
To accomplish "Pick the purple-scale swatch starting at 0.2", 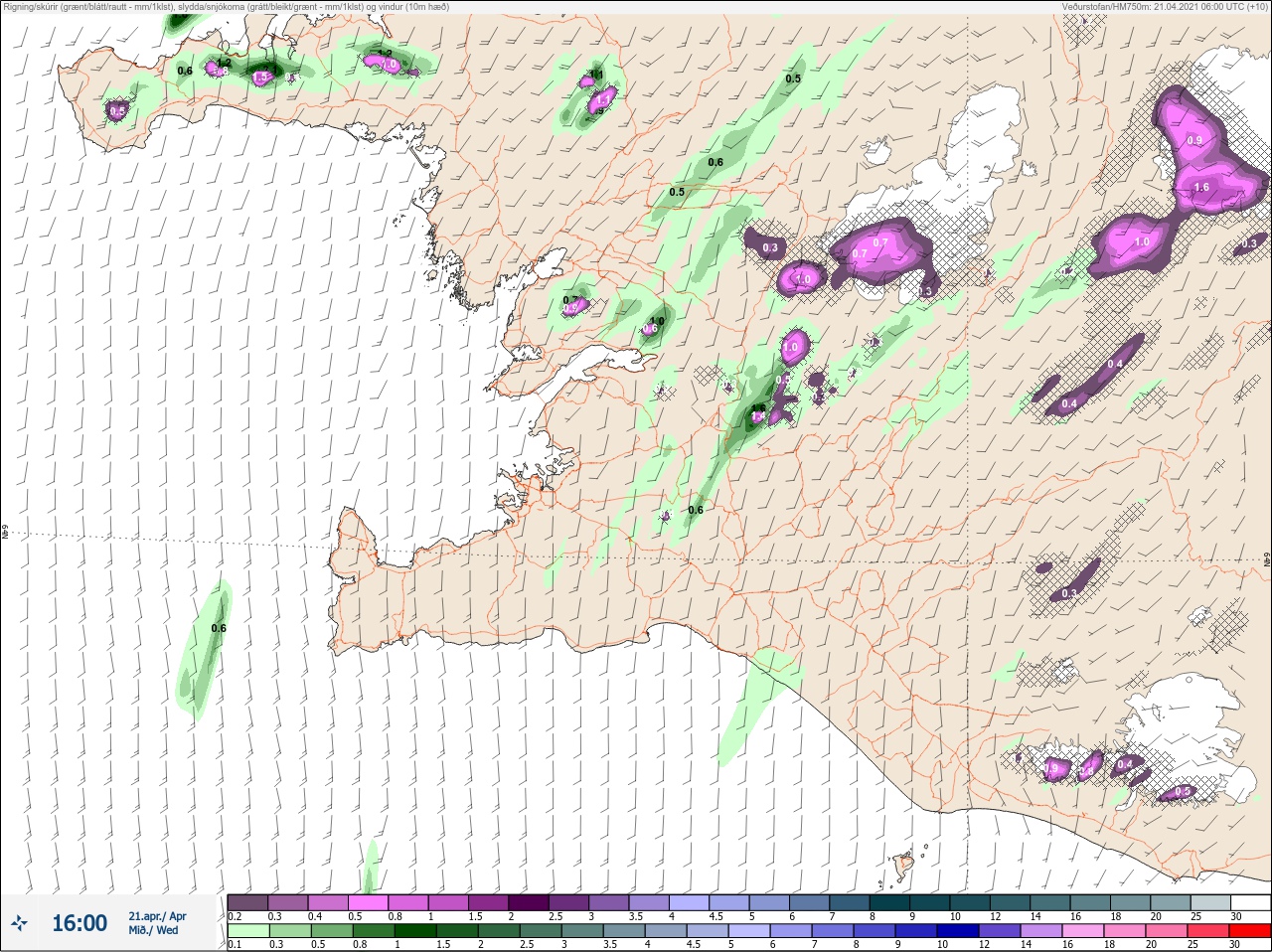I will (x=247, y=902).
